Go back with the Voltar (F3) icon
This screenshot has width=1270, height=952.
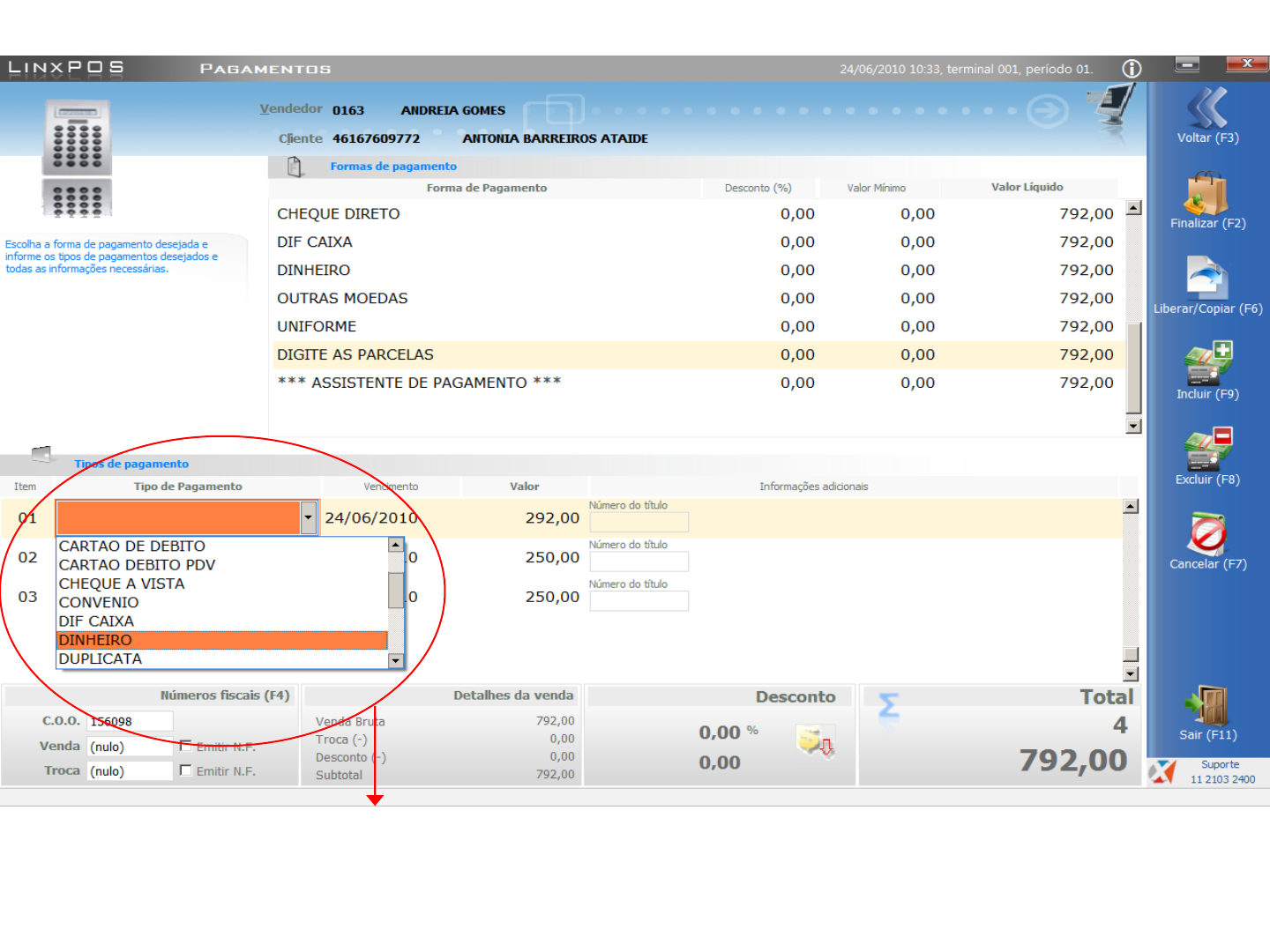coord(1207,108)
